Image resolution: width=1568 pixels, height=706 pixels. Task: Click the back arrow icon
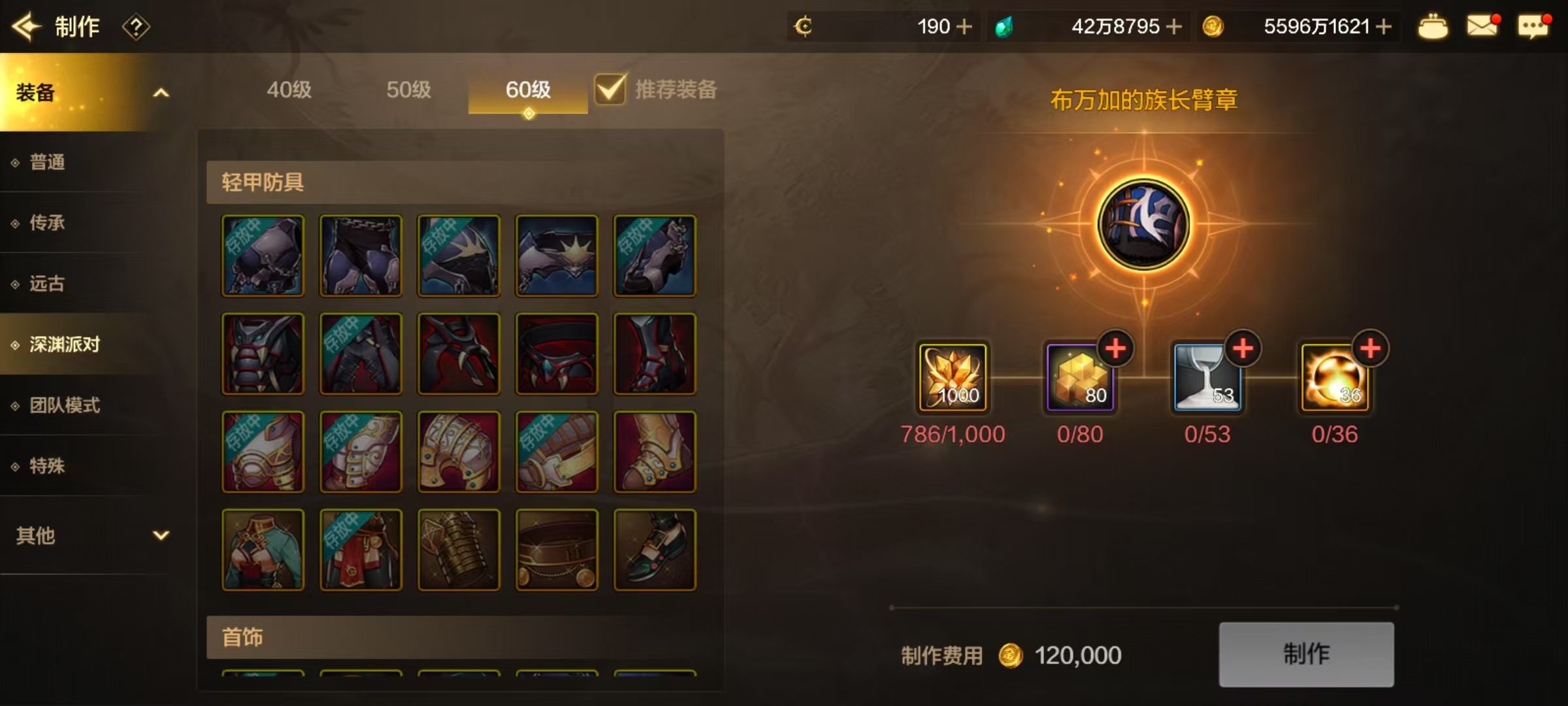tap(26, 27)
